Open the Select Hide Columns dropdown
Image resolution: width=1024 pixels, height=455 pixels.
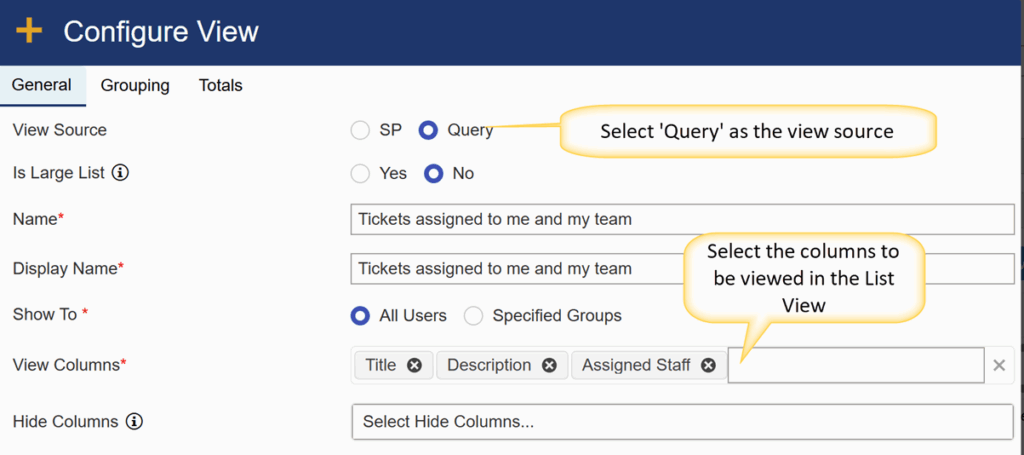[682, 422]
